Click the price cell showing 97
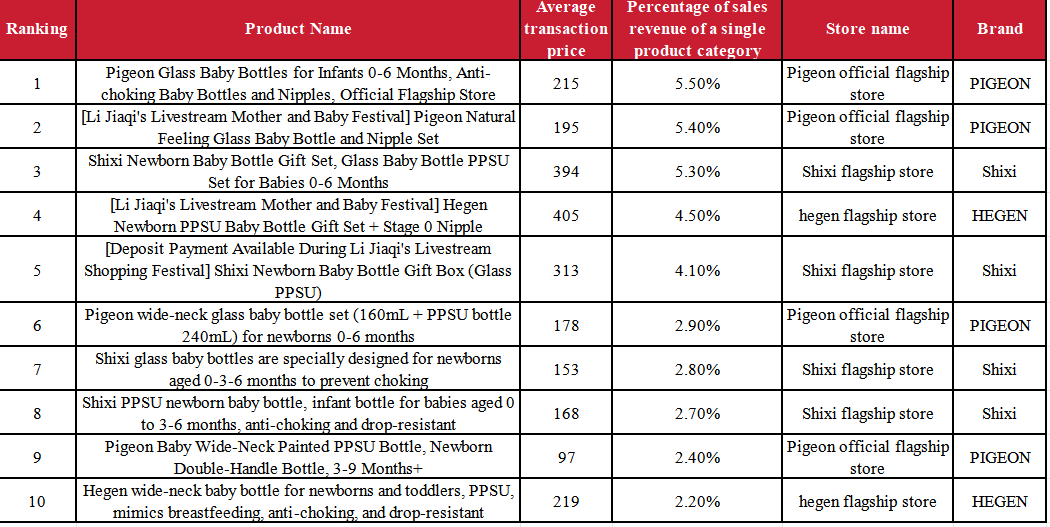This screenshot has width=1050, height=527. [566, 457]
